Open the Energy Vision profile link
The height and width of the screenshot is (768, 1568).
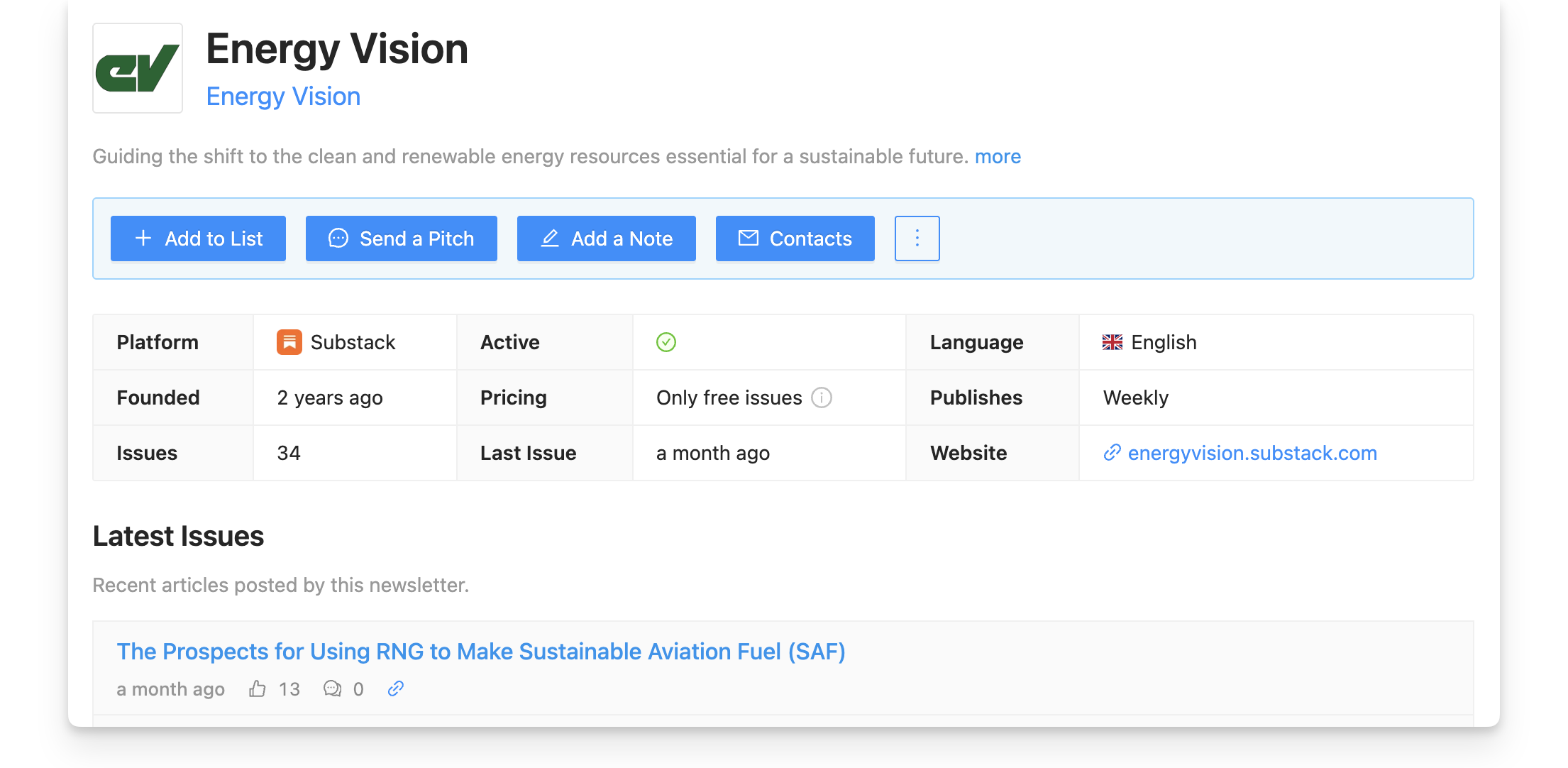click(x=283, y=96)
